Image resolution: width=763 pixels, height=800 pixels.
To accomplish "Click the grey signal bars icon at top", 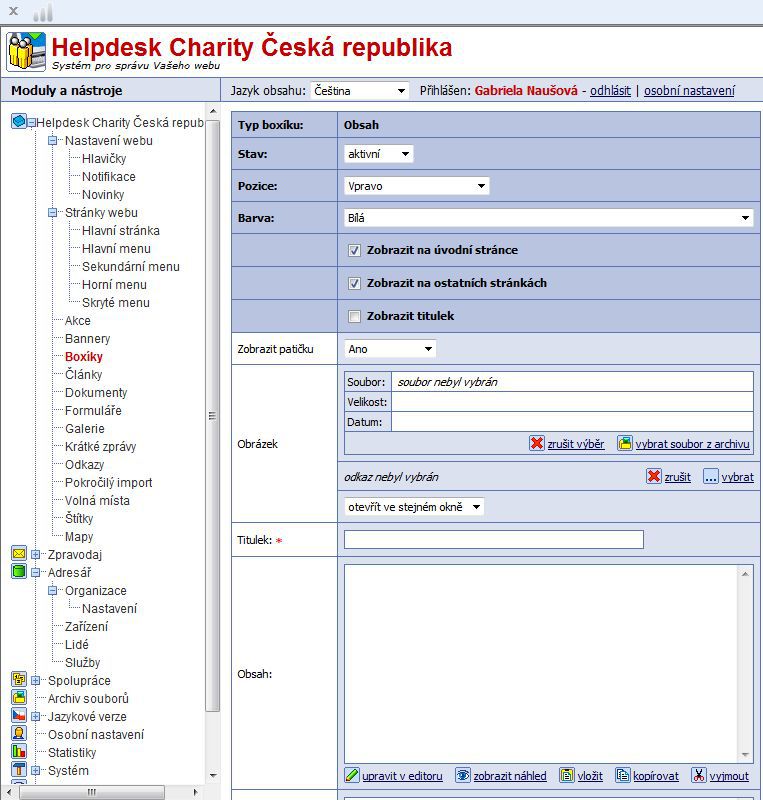I will tap(43, 12).
